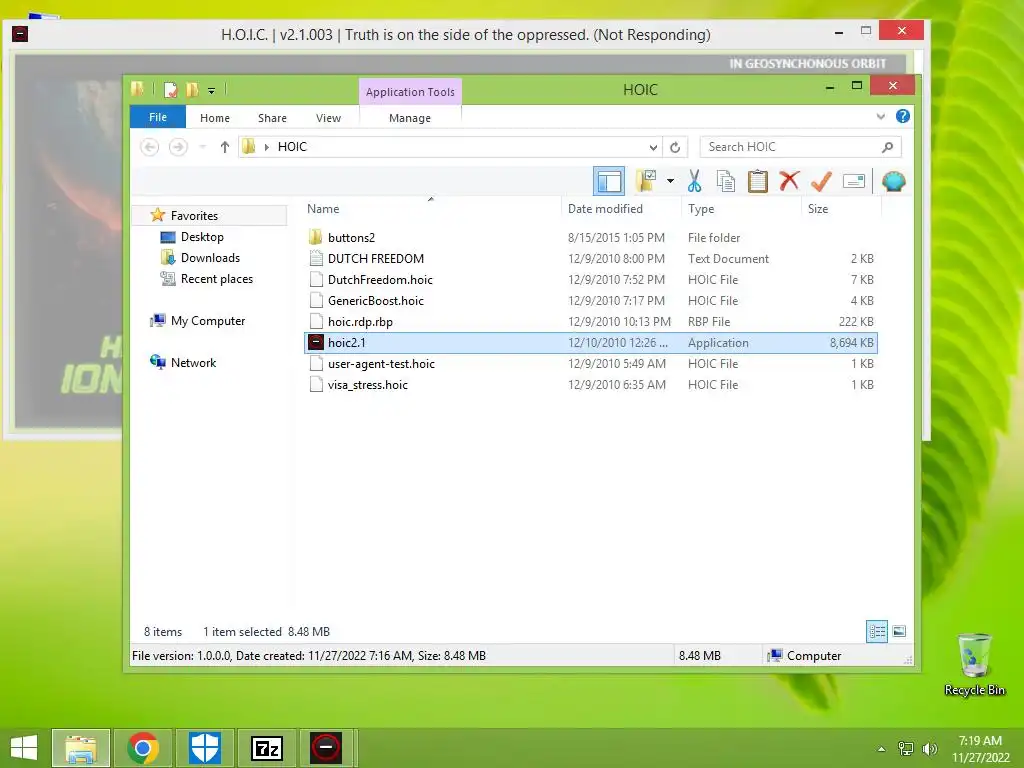1024x768 pixels.
Task: Open Recent places in navigation pane
Action: pyautogui.click(x=217, y=279)
